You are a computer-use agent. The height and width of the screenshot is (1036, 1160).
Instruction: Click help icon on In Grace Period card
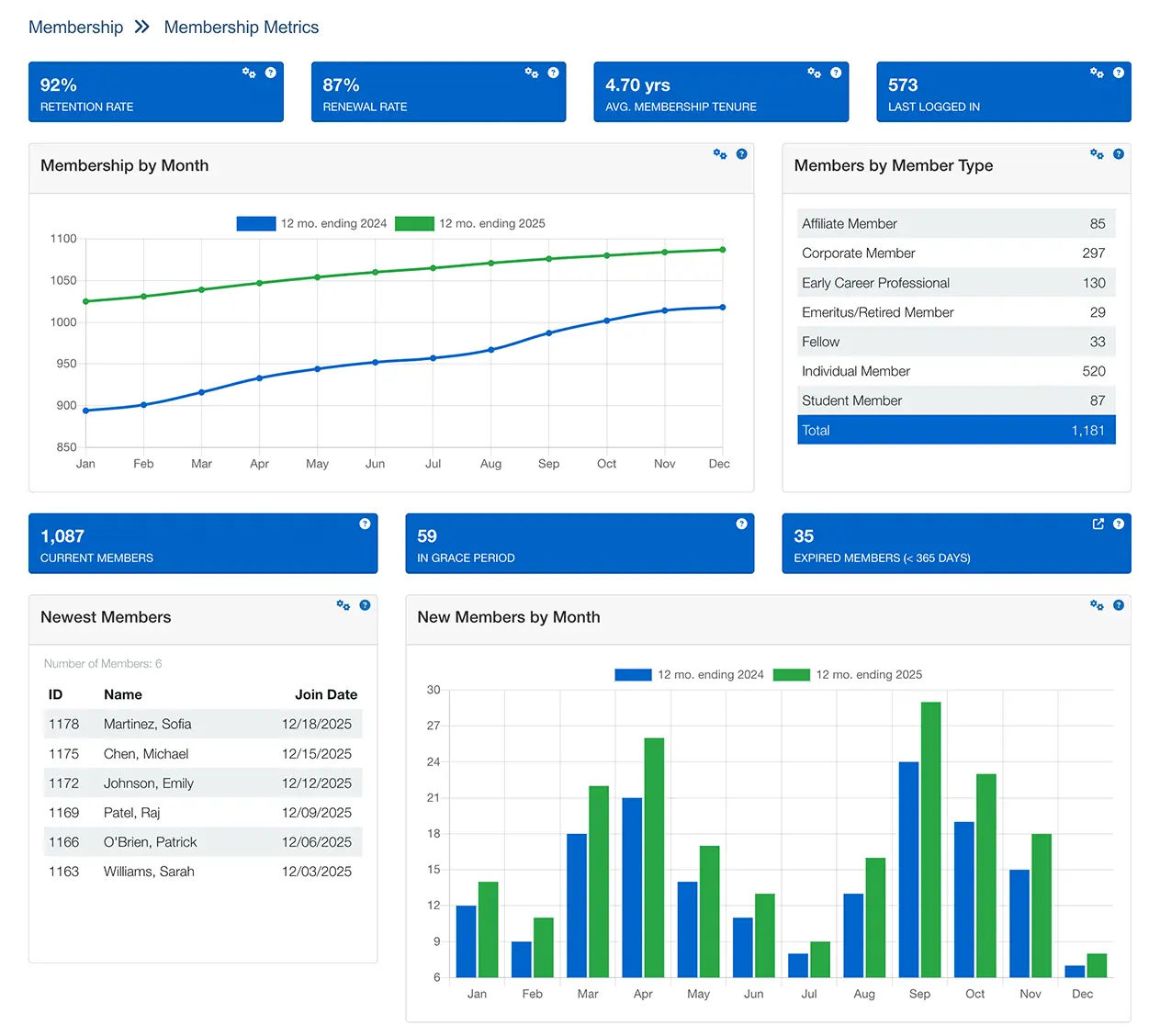[741, 524]
